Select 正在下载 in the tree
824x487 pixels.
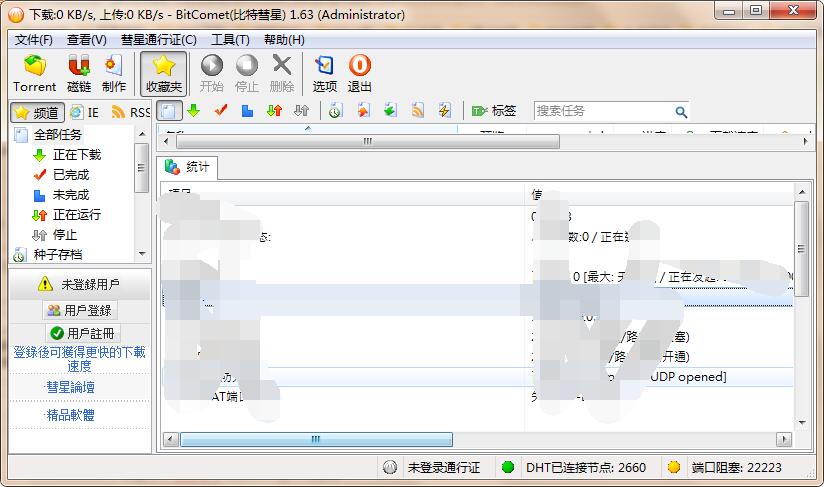tap(77, 155)
